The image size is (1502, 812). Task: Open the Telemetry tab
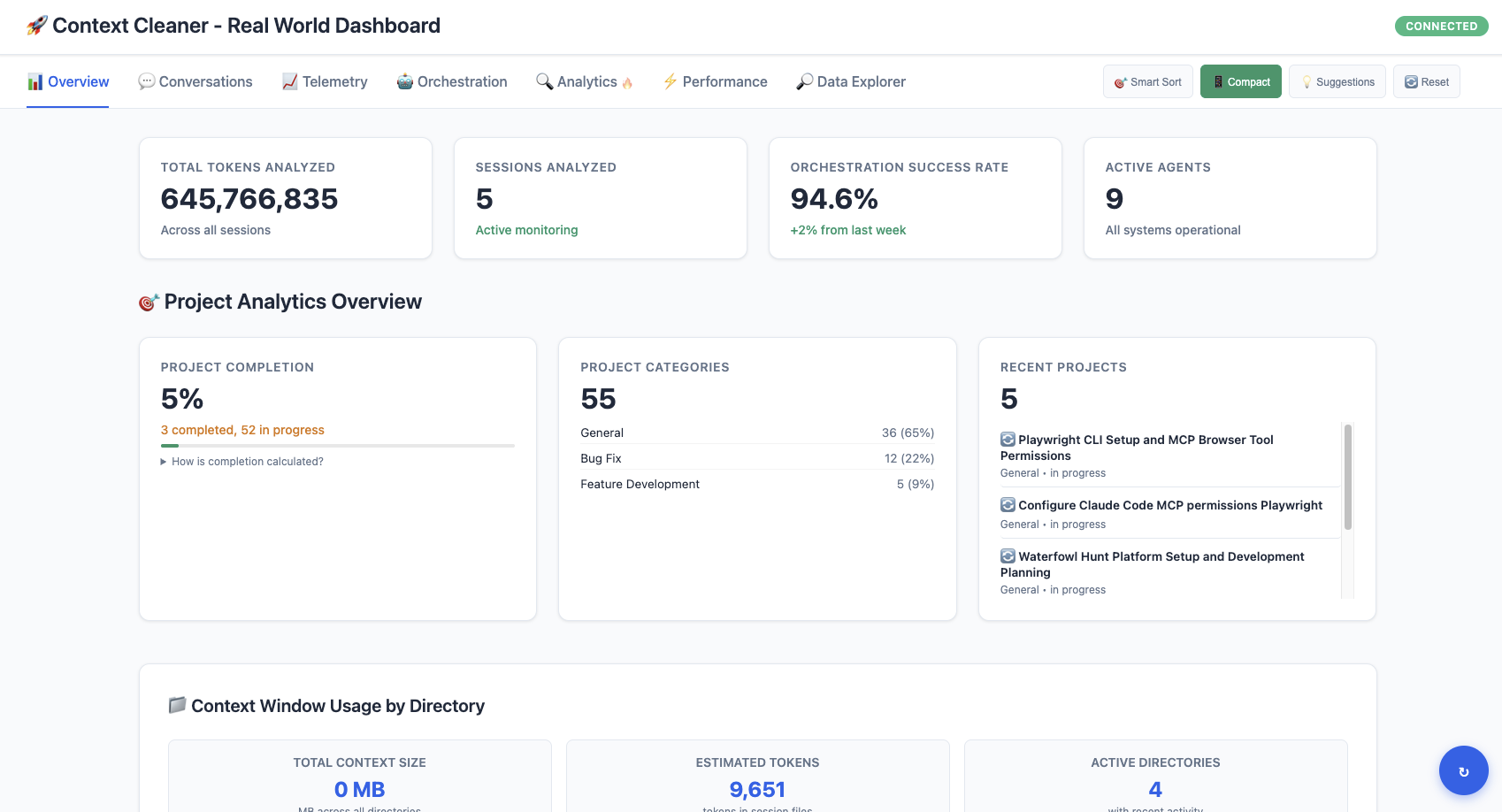click(x=325, y=81)
